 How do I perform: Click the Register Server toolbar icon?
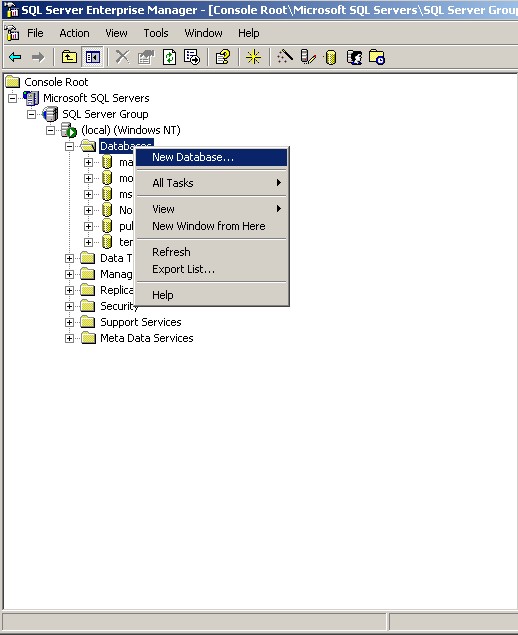tap(308, 57)
